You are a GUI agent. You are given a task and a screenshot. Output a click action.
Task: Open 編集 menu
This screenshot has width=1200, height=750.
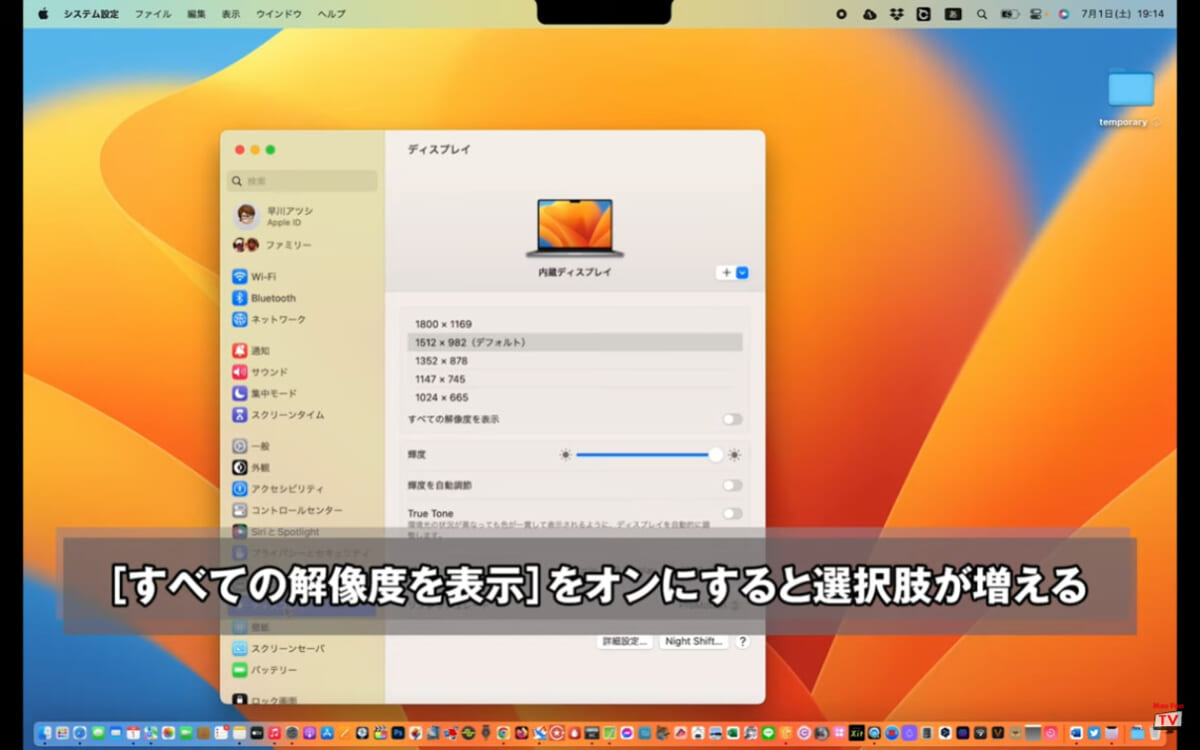196,14
